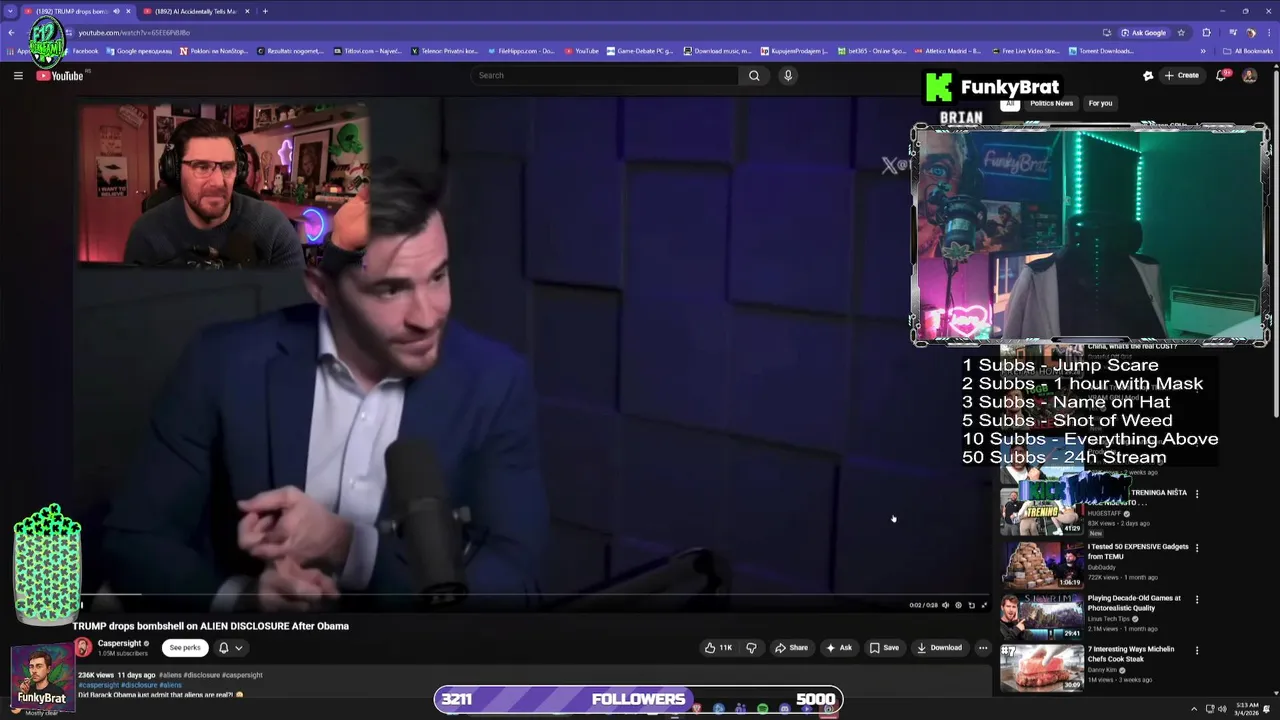Open Caspersight channel avatar

tap(83, 647)
